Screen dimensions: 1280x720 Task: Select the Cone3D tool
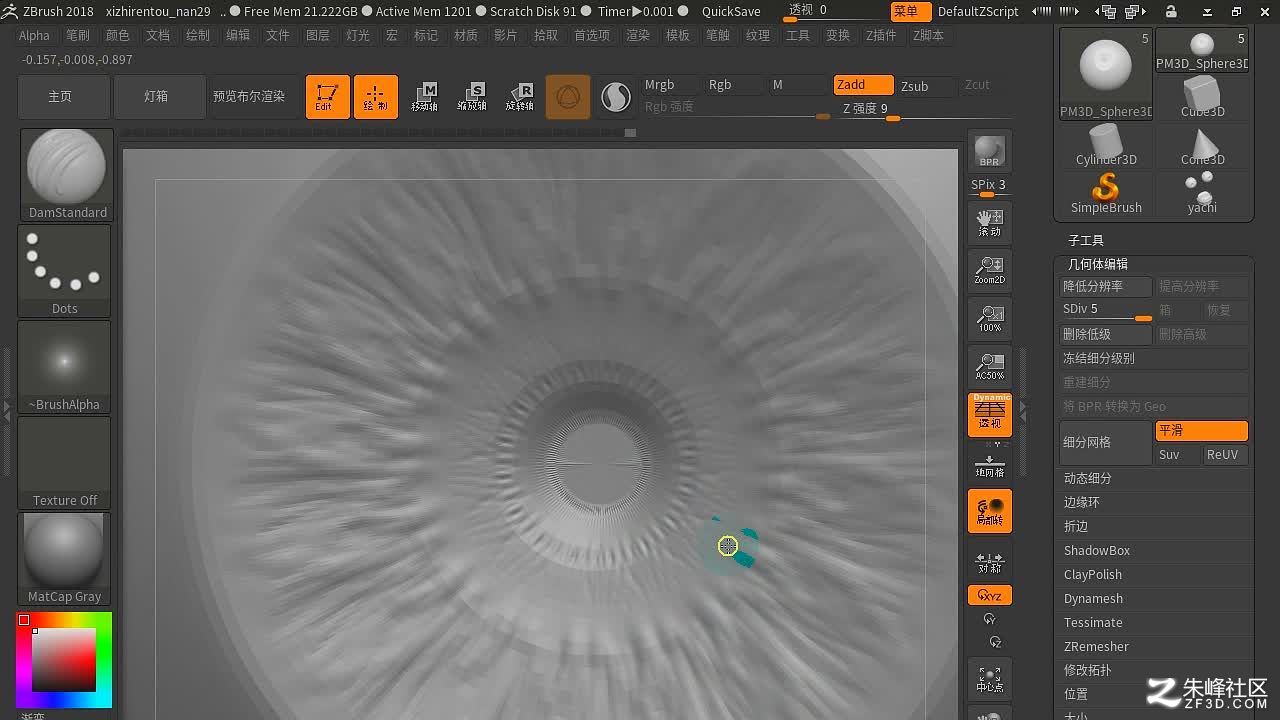click(x=1202, y=146)
